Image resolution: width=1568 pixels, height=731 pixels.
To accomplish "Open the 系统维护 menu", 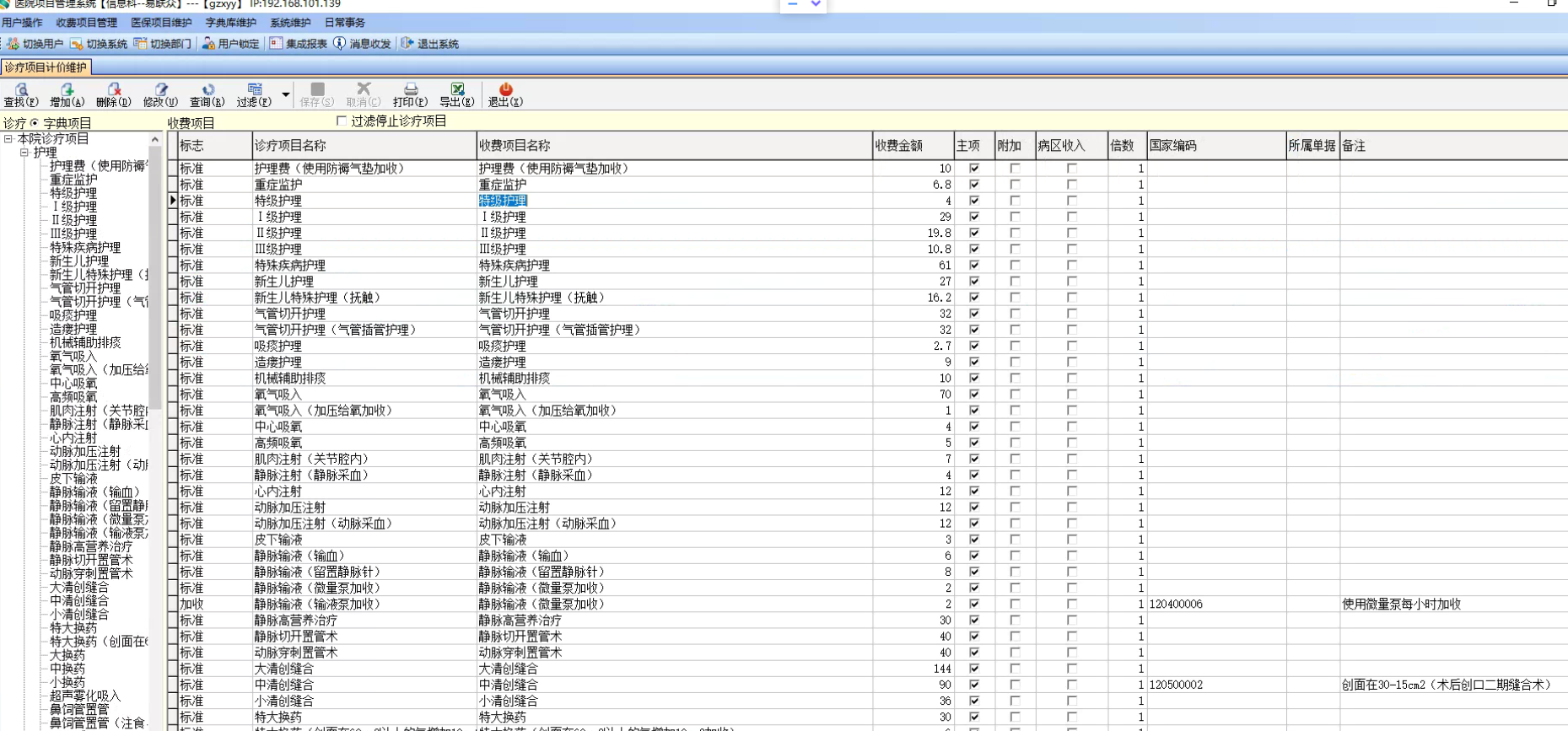I will pos(290,23).
